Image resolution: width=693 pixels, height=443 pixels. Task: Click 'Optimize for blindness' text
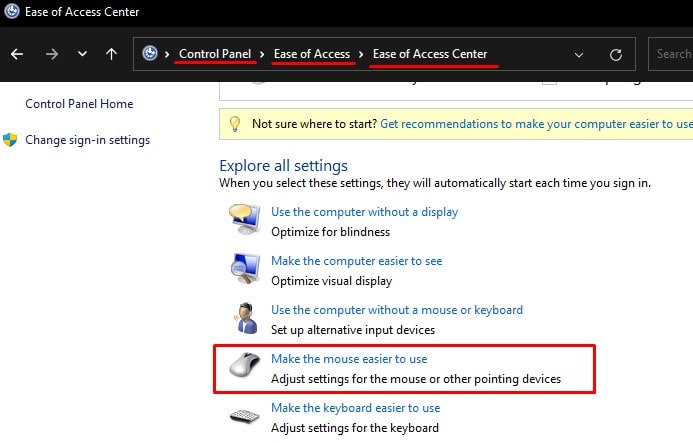pyautogui.click(x=330, y=232)
